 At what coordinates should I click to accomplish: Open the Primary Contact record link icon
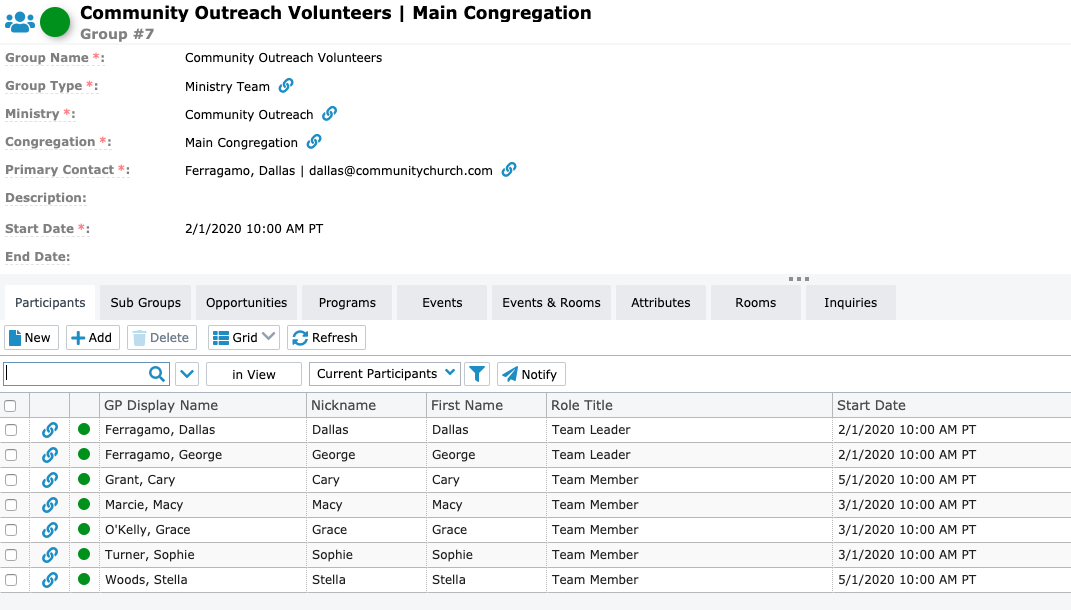(508, 170)
